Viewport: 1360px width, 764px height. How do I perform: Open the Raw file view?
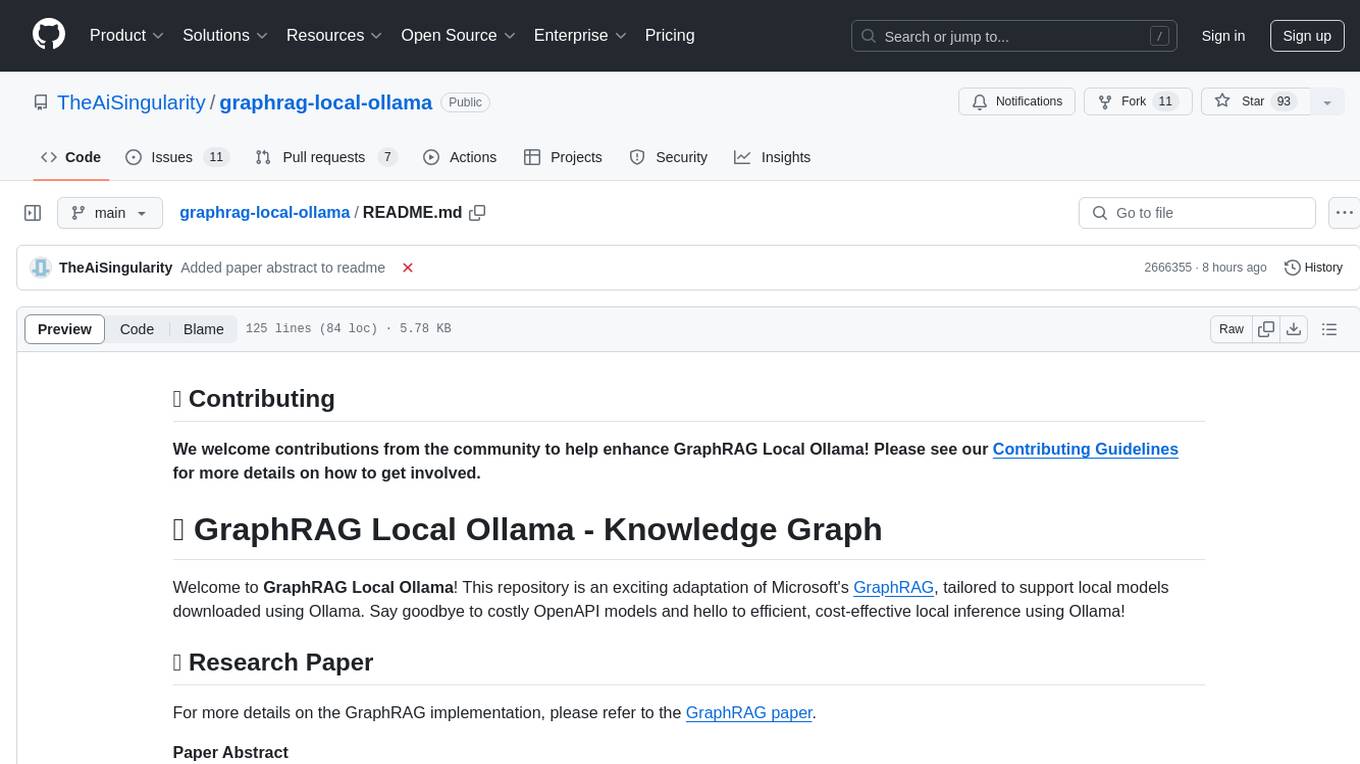click(x=1231, y=329)
